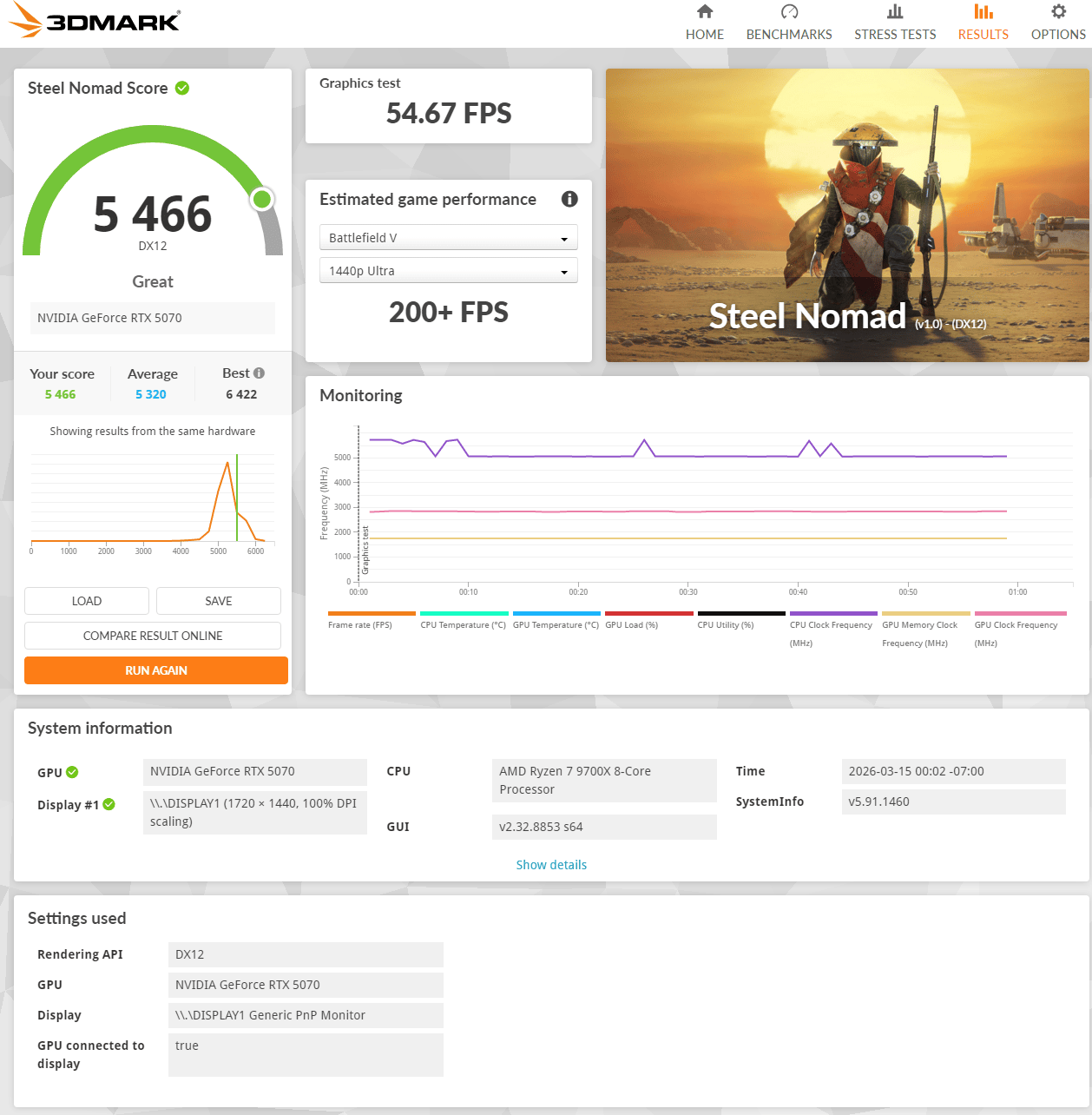Click the 200+ FPS estimate

[x=449, y=313]
